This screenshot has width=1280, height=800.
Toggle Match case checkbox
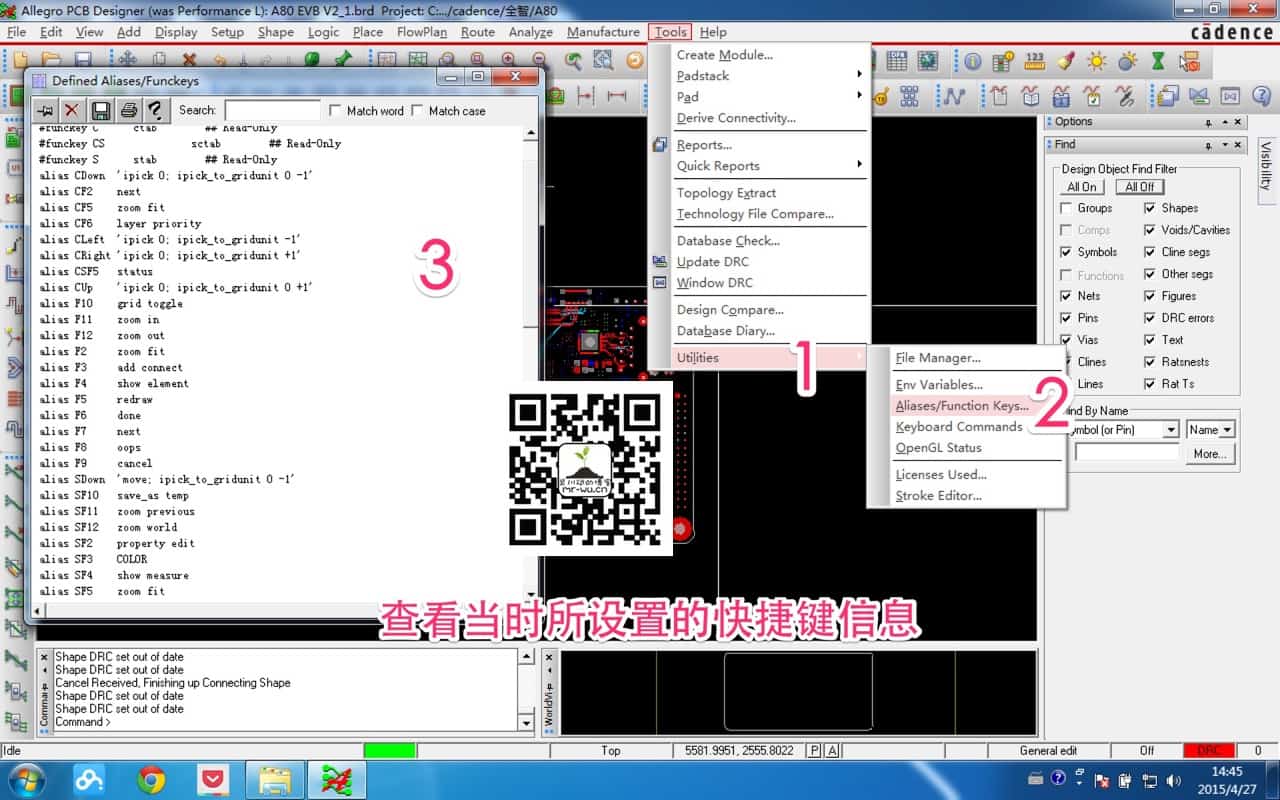point(417,111)
